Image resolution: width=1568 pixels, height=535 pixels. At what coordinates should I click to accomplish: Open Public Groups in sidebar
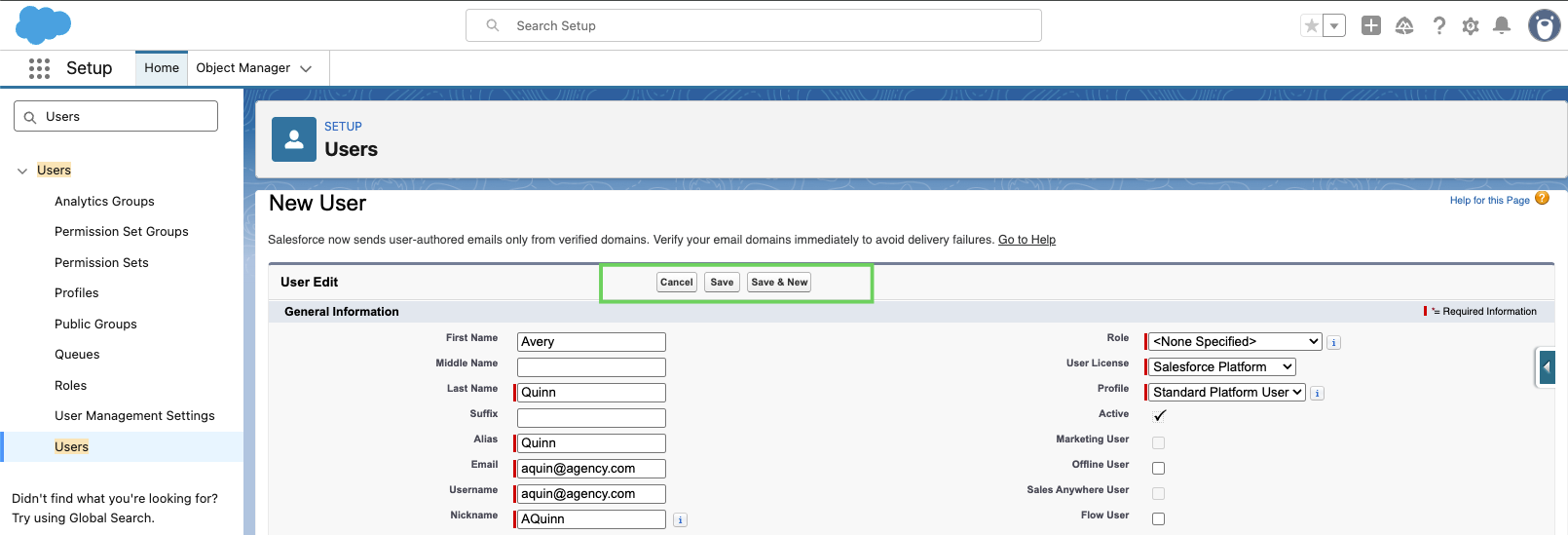95,324
